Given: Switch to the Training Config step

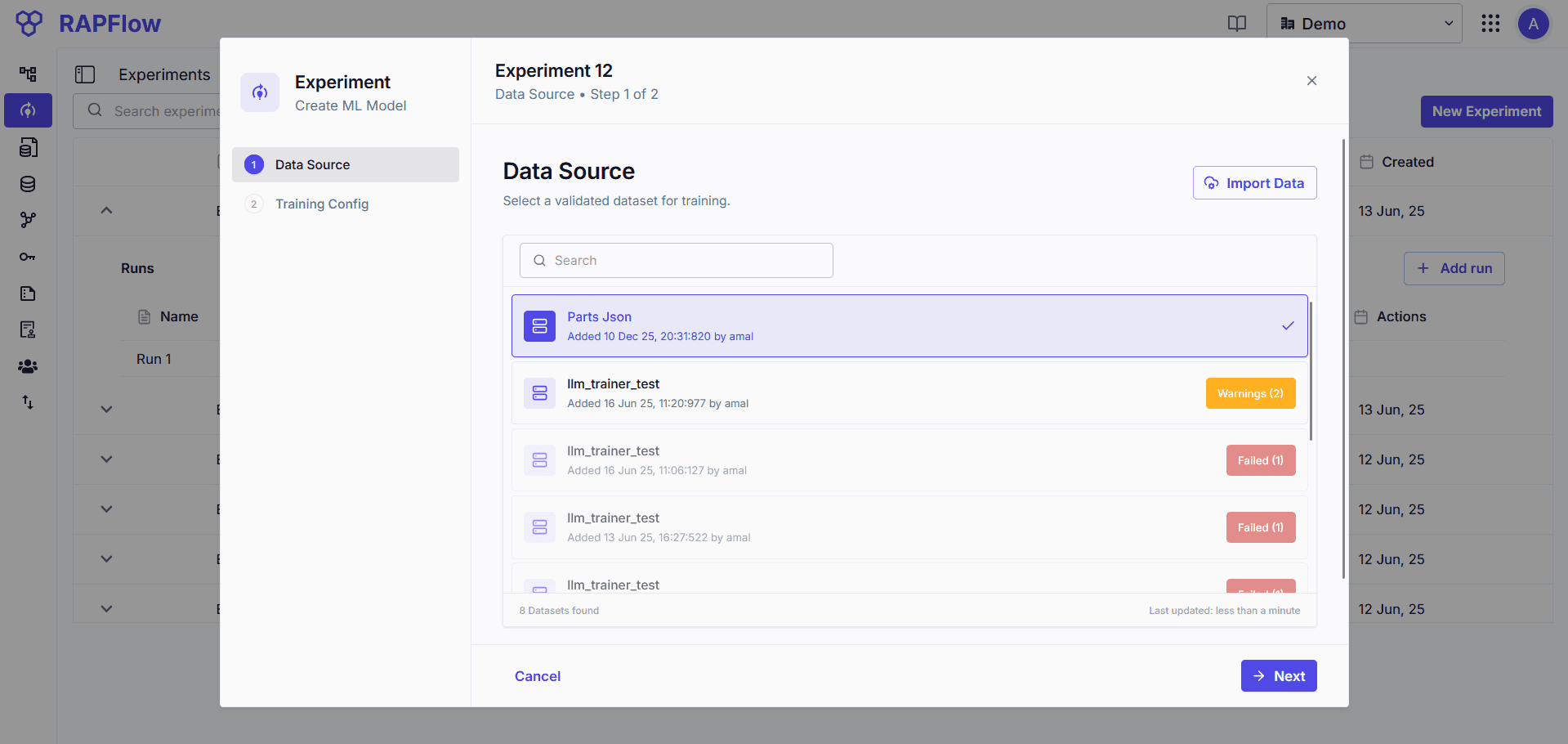Looking at the screenshot, I should [x=322, y=204].
